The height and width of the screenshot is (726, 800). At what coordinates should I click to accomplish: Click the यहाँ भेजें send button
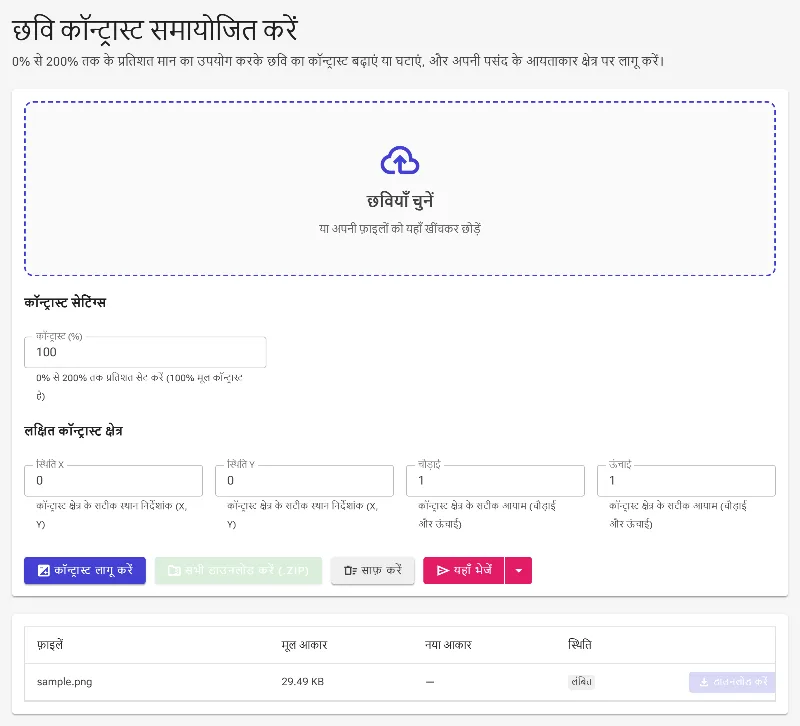[463, 570]
